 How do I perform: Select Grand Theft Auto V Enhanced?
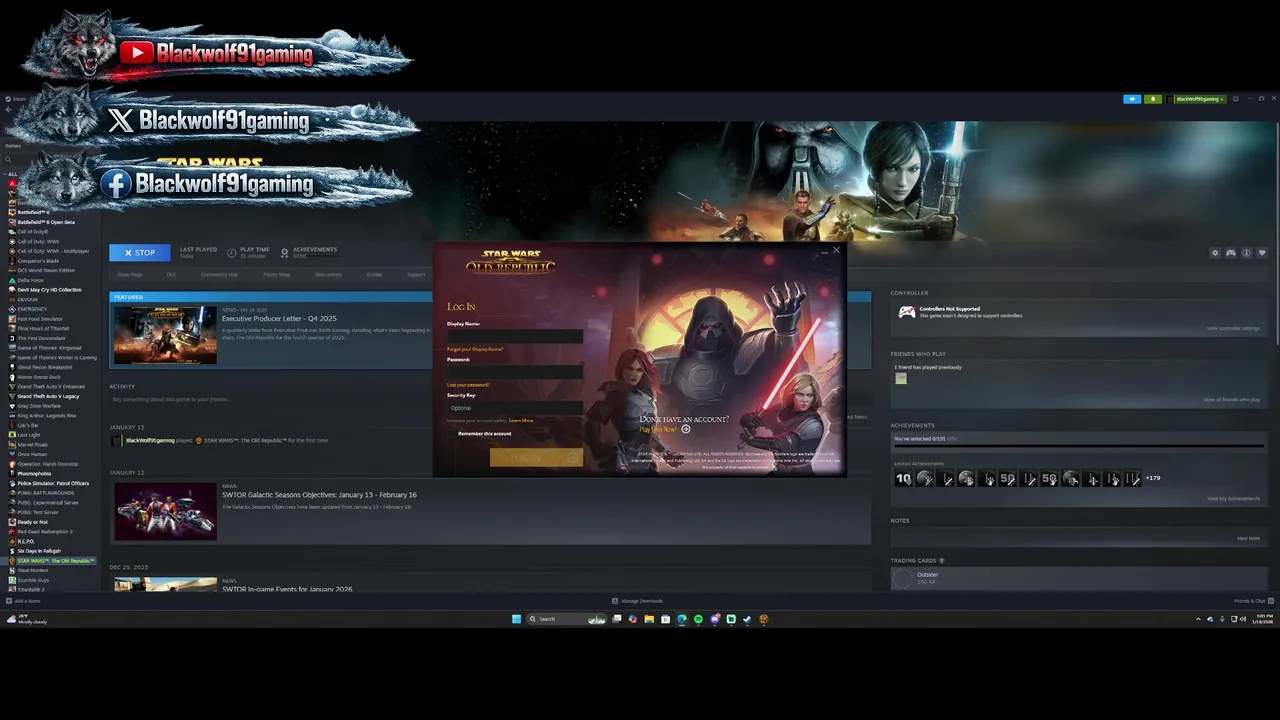click(x=51, y=386)
